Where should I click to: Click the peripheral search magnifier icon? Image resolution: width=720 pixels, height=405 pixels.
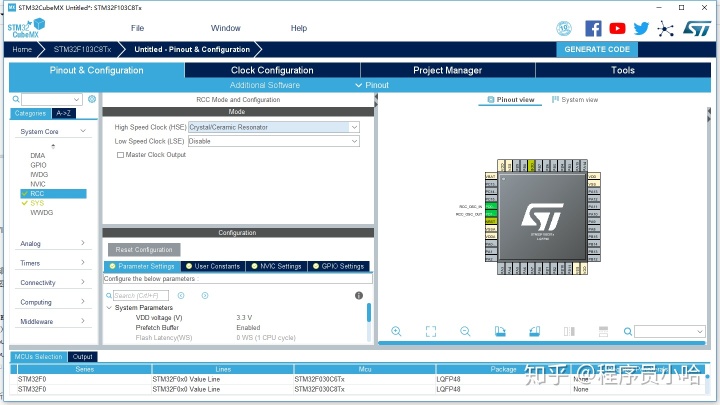(x=16, y=99)
